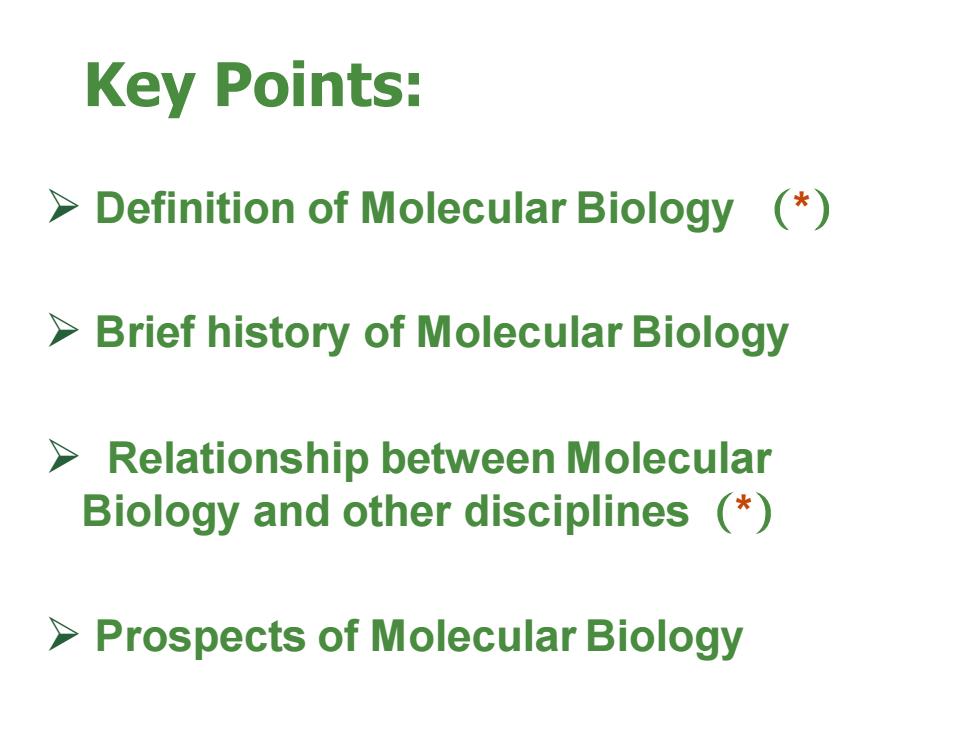Click the red asterisk after Definition of Molecular Biology

[x=801, y=202]
